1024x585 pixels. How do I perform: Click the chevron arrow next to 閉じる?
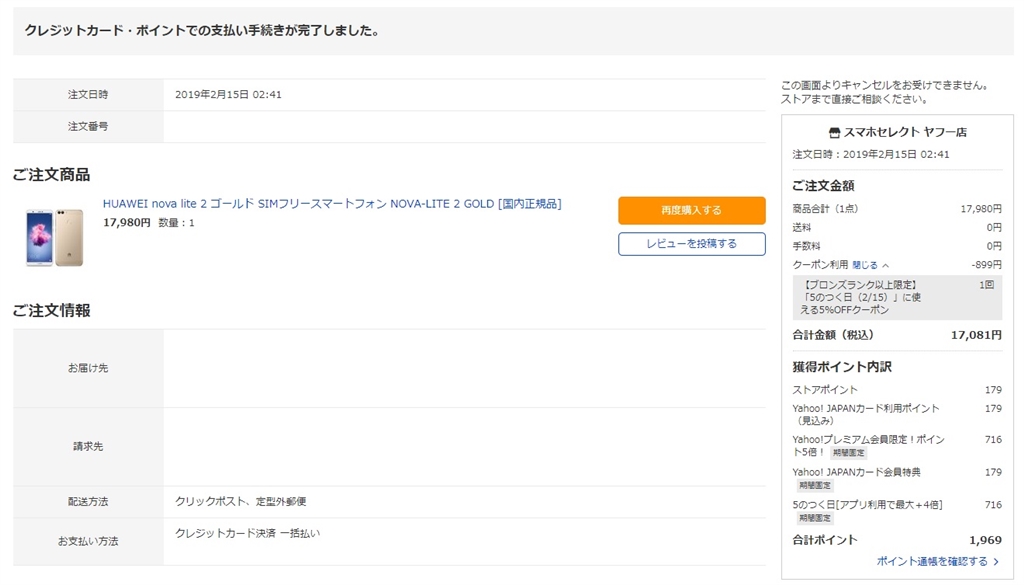click(886, 265)
